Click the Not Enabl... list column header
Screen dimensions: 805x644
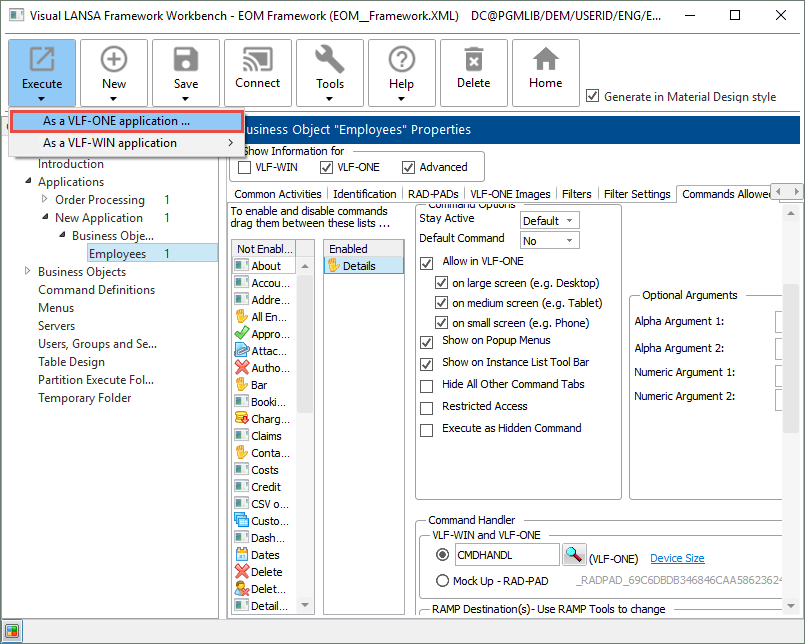[x=264, y=249]
